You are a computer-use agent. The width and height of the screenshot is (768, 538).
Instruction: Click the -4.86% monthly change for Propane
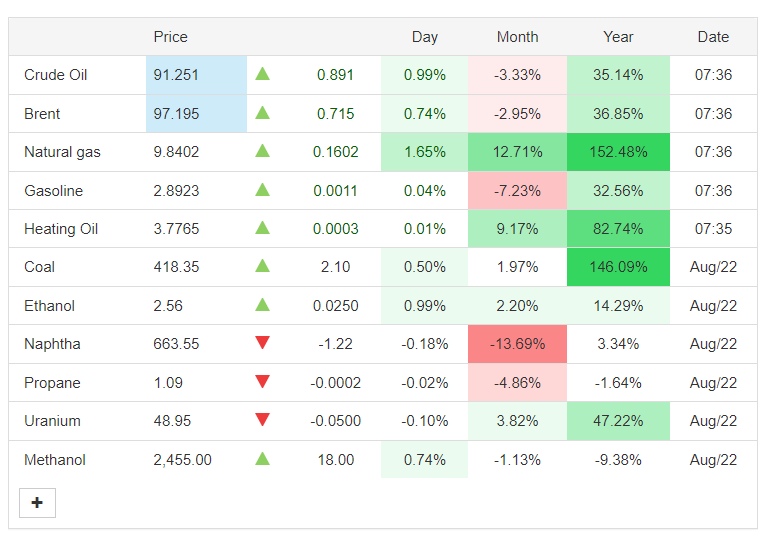coord(517,383)
